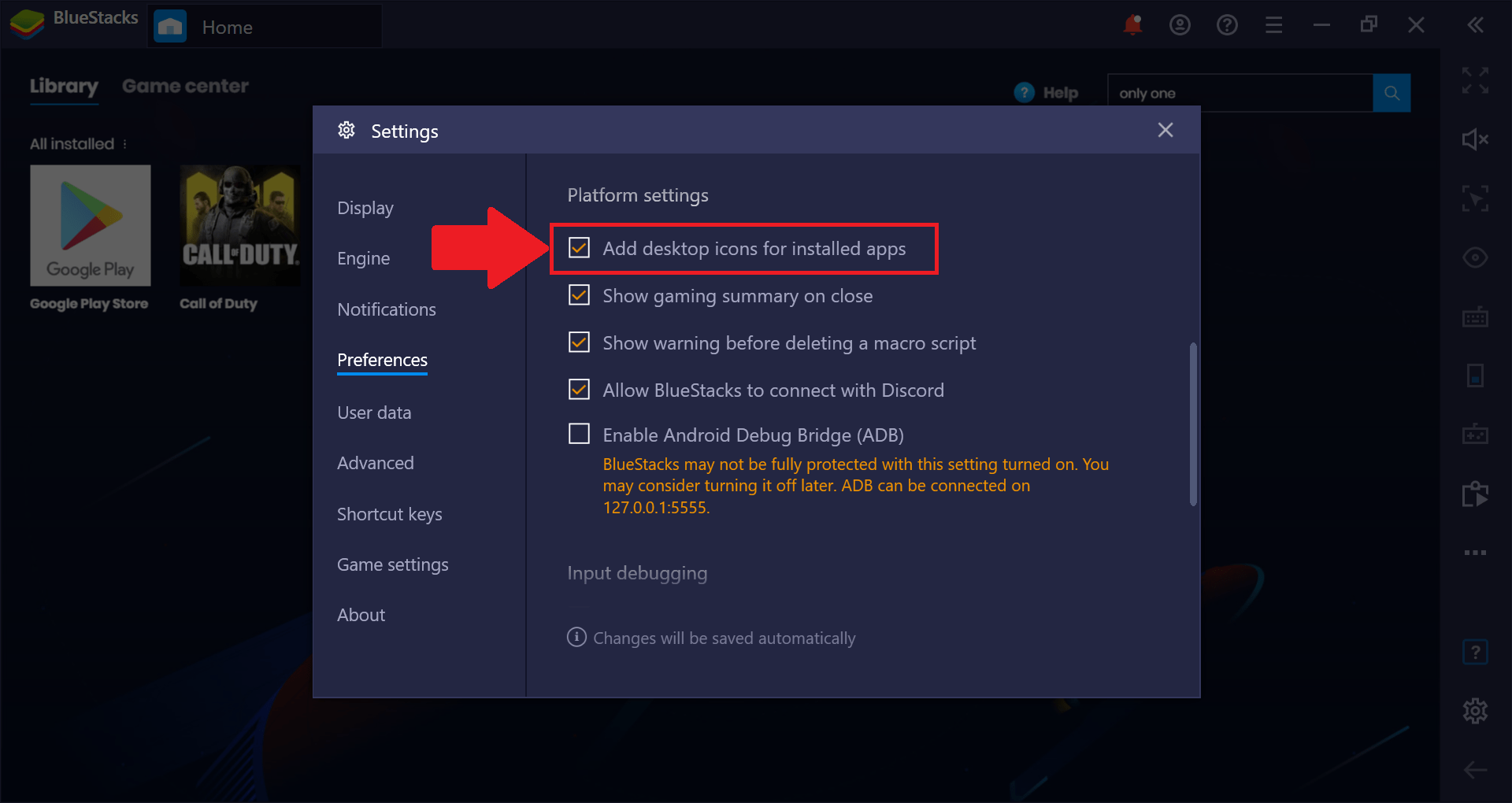
Task: Switch to the Game center tab
Action: click(185, 87)
